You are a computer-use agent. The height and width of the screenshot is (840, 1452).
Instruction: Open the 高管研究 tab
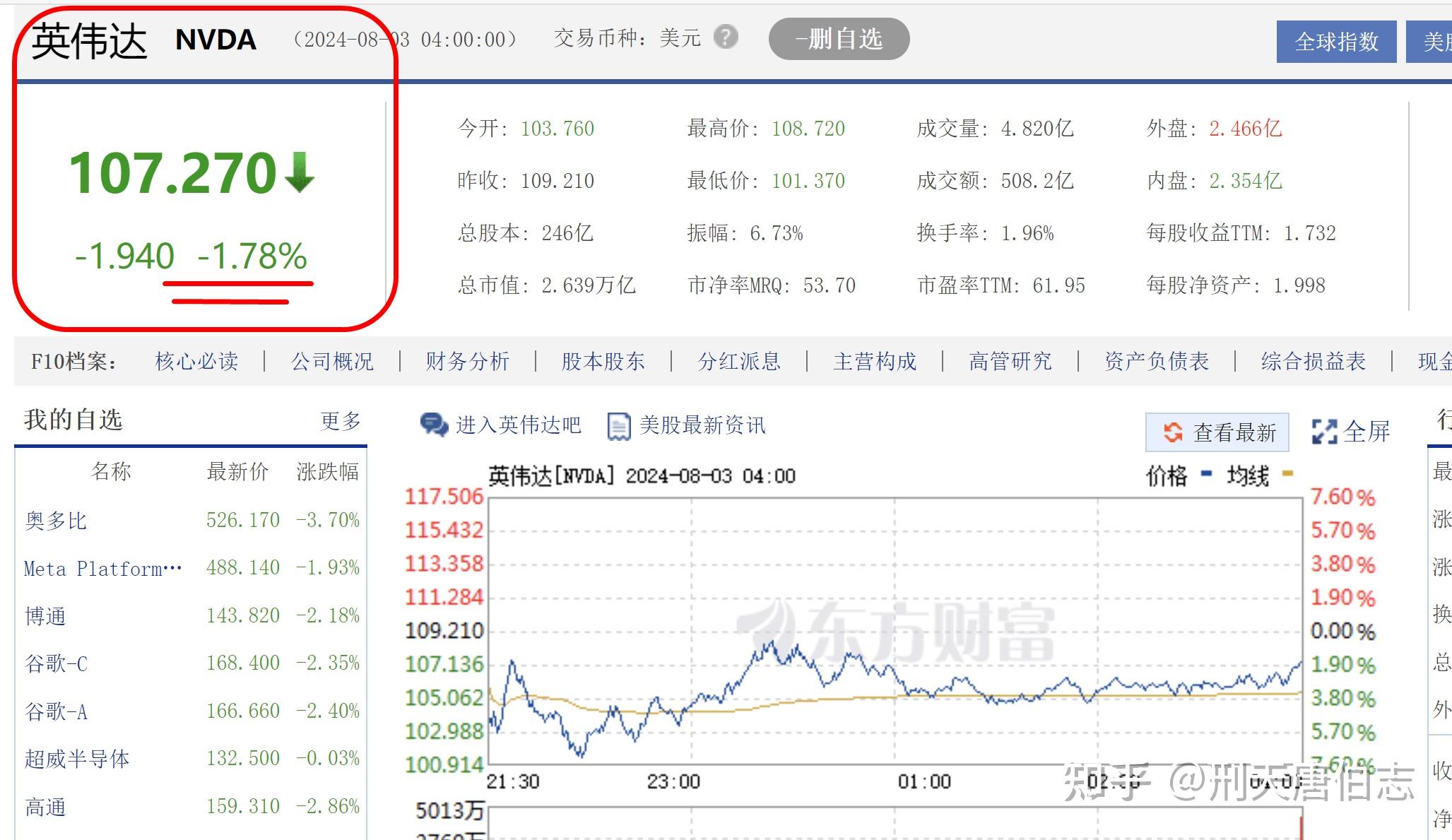pos(1010,362)
